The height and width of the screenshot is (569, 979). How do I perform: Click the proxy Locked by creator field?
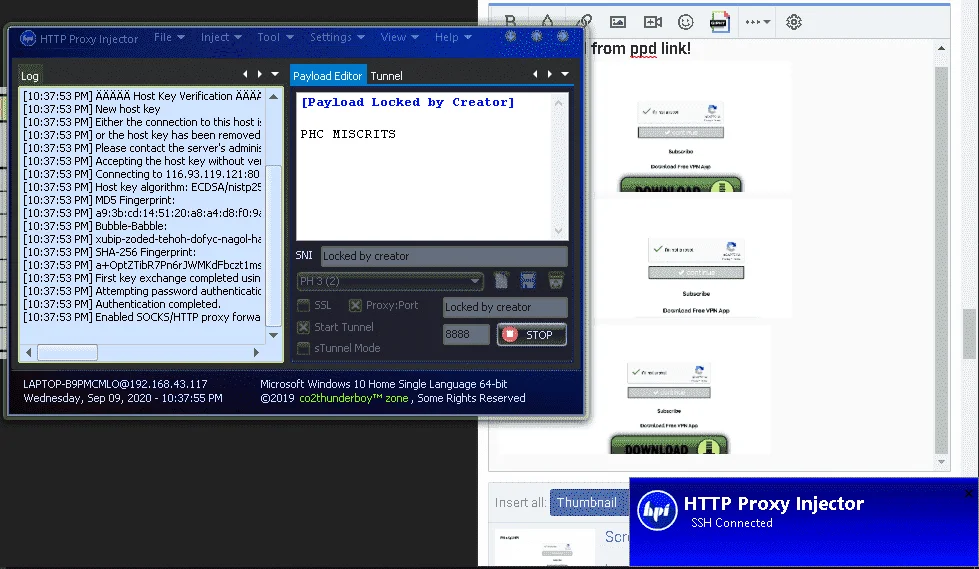(505, 307)
